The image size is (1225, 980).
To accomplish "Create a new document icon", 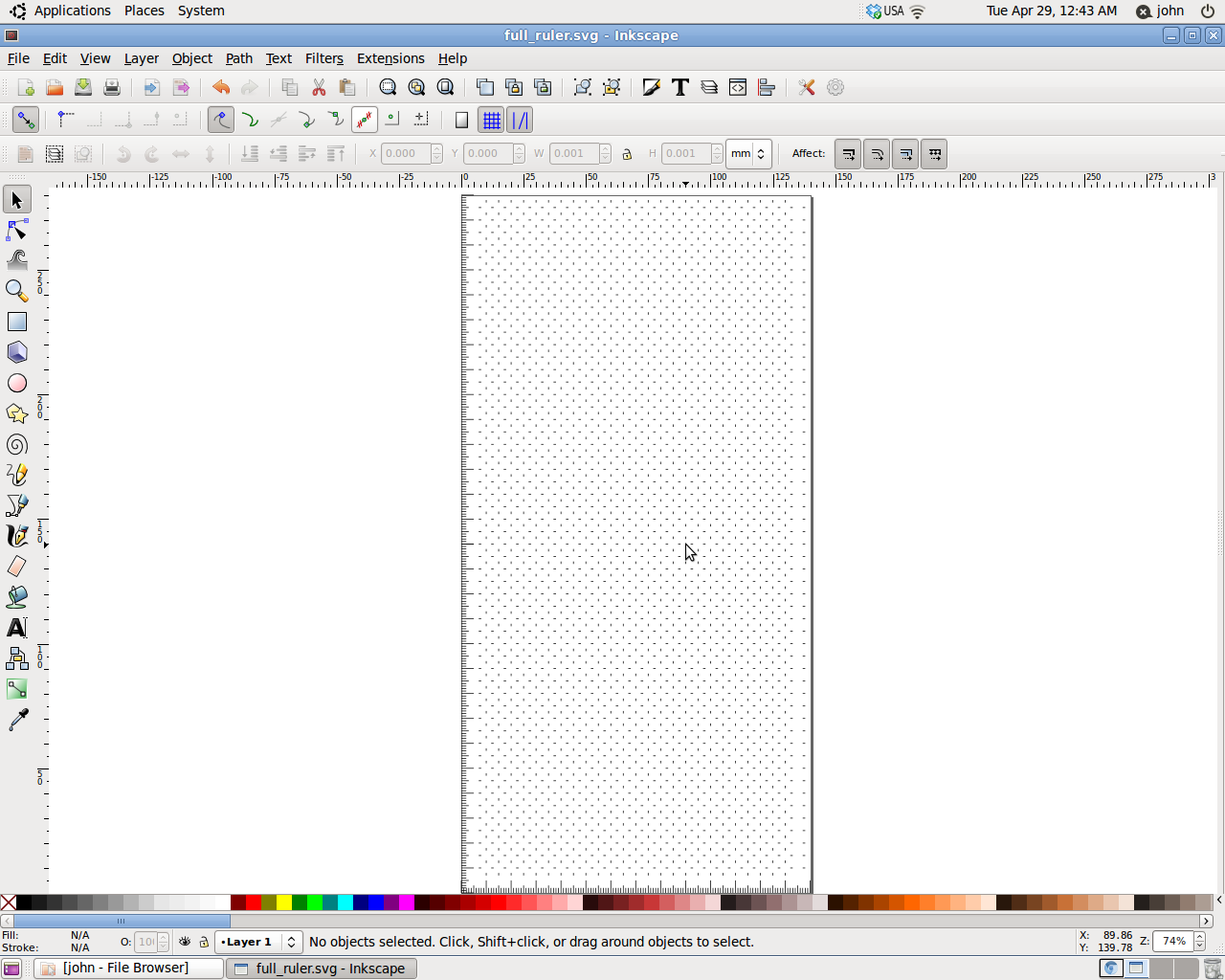I will point(26,87).
